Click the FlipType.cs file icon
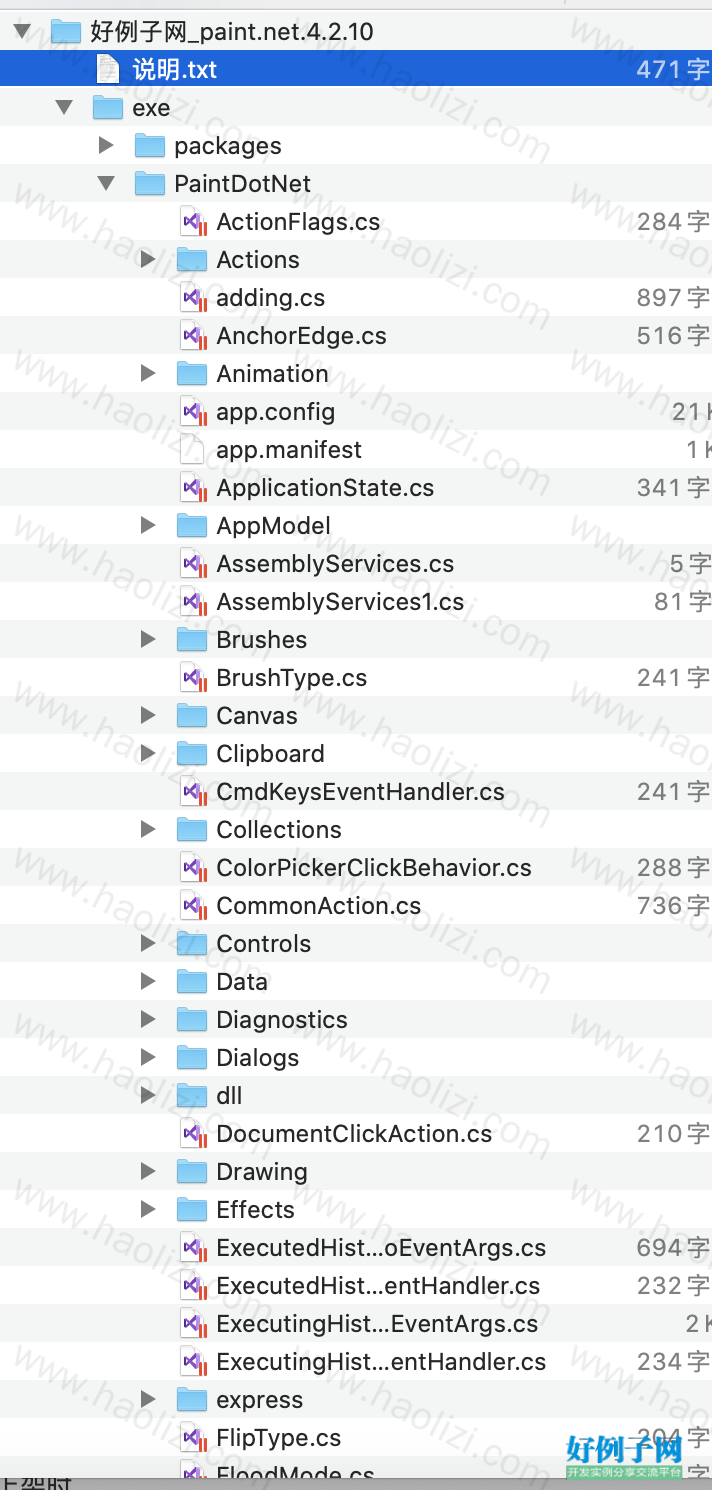This screenshot has height=1490, width=712. pos(192,1437)
